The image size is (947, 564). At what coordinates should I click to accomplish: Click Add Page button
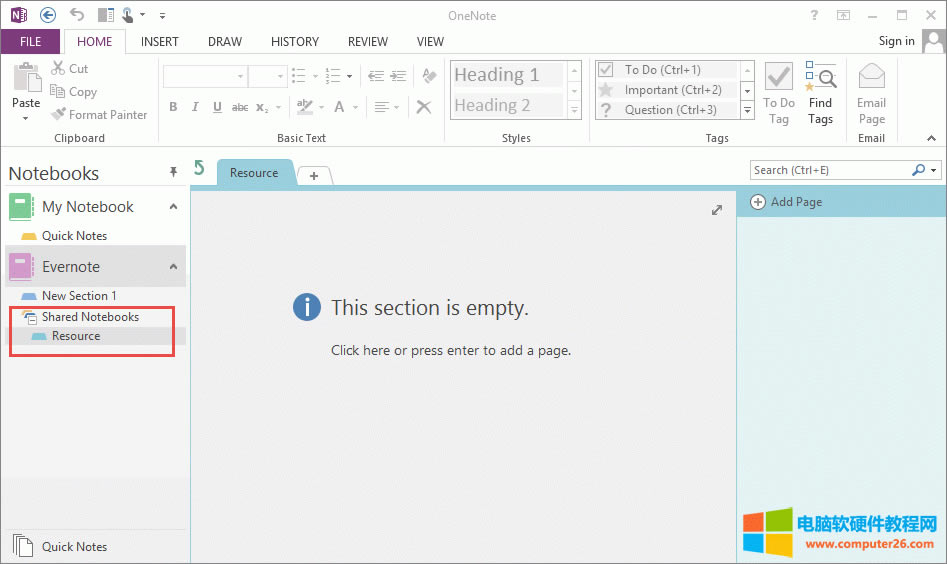click(x=787, y=202)
